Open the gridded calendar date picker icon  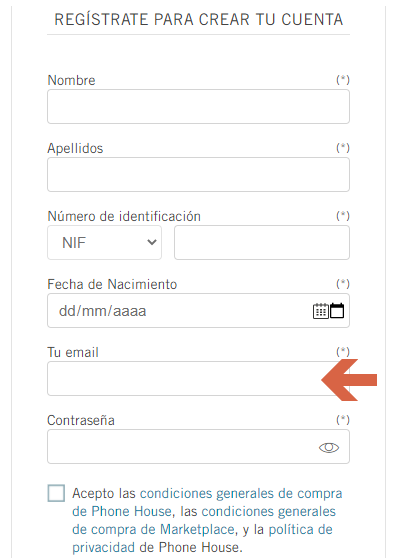click(x=321, y=311)
